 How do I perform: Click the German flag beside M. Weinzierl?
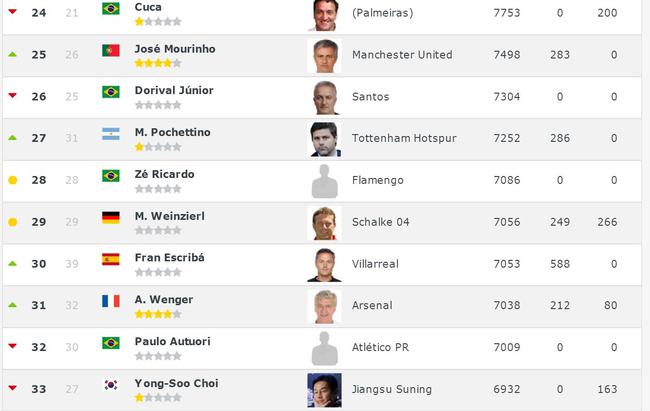(111, 217)
